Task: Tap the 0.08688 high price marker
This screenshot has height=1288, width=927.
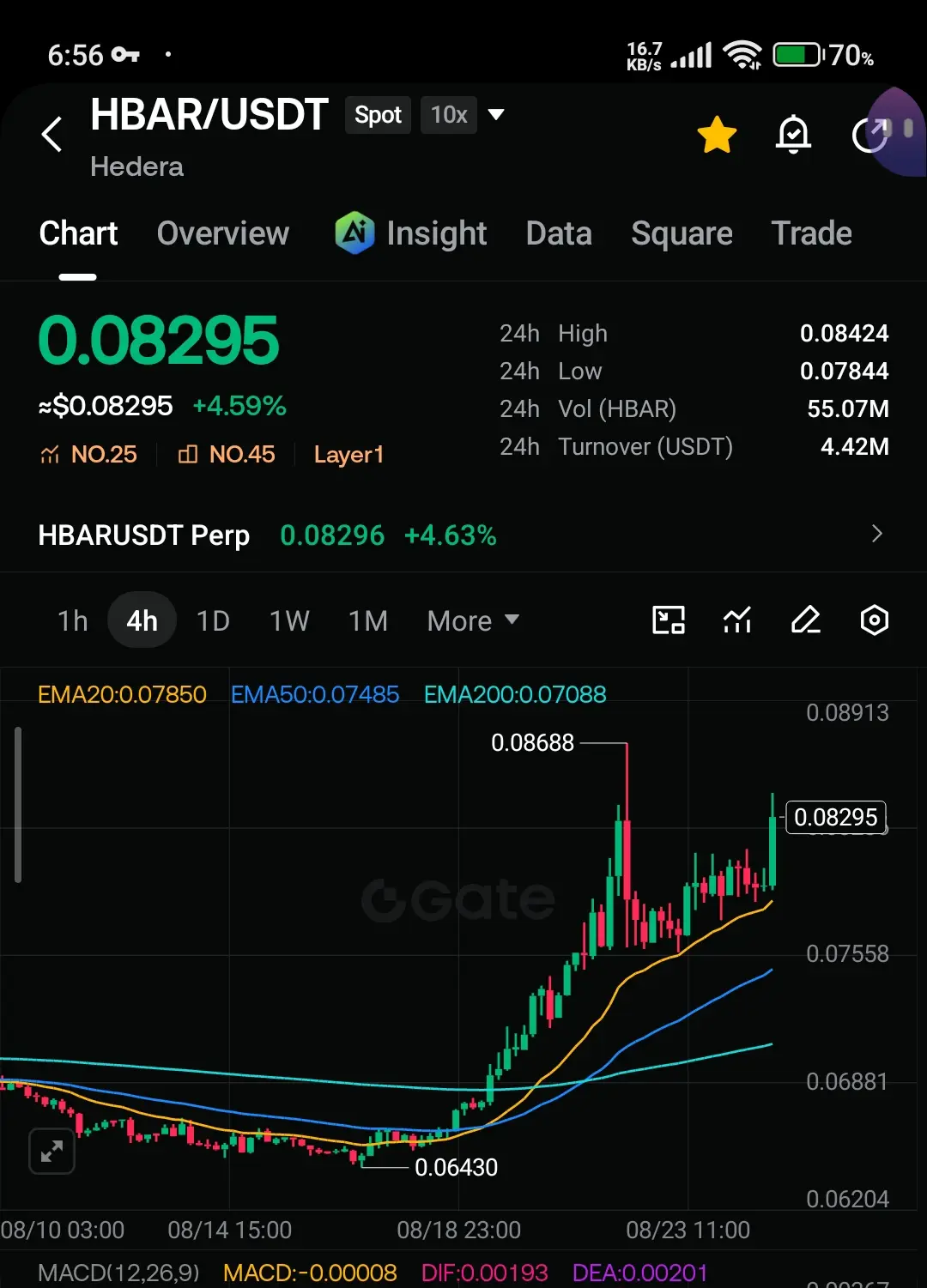Action: 532,742
